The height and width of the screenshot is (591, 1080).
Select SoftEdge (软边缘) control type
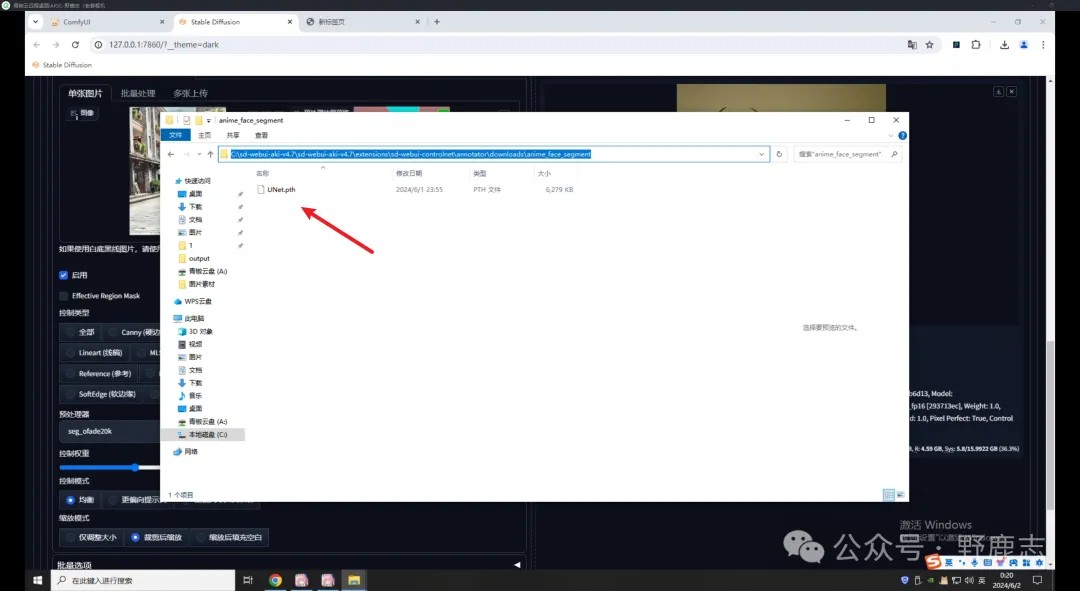click(102, 394)
